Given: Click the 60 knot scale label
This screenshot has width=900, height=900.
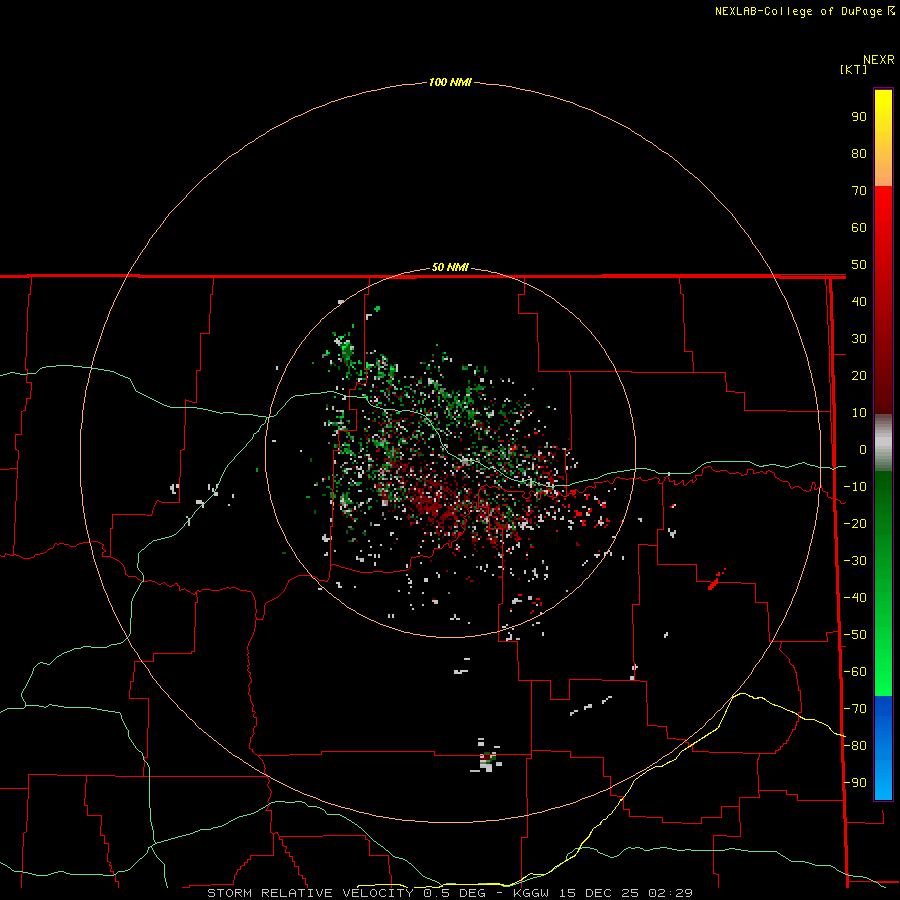Looking at the screenshot, I should tap(859, 228).
